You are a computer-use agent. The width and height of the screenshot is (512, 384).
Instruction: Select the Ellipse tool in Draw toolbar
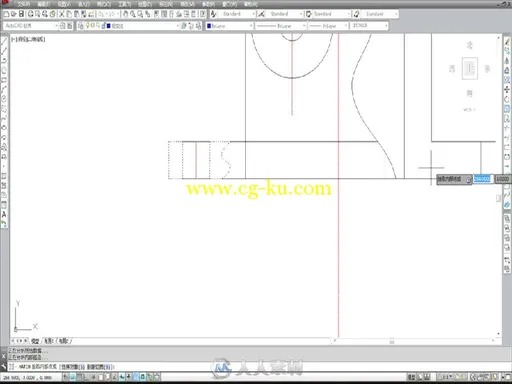(4, 128)
